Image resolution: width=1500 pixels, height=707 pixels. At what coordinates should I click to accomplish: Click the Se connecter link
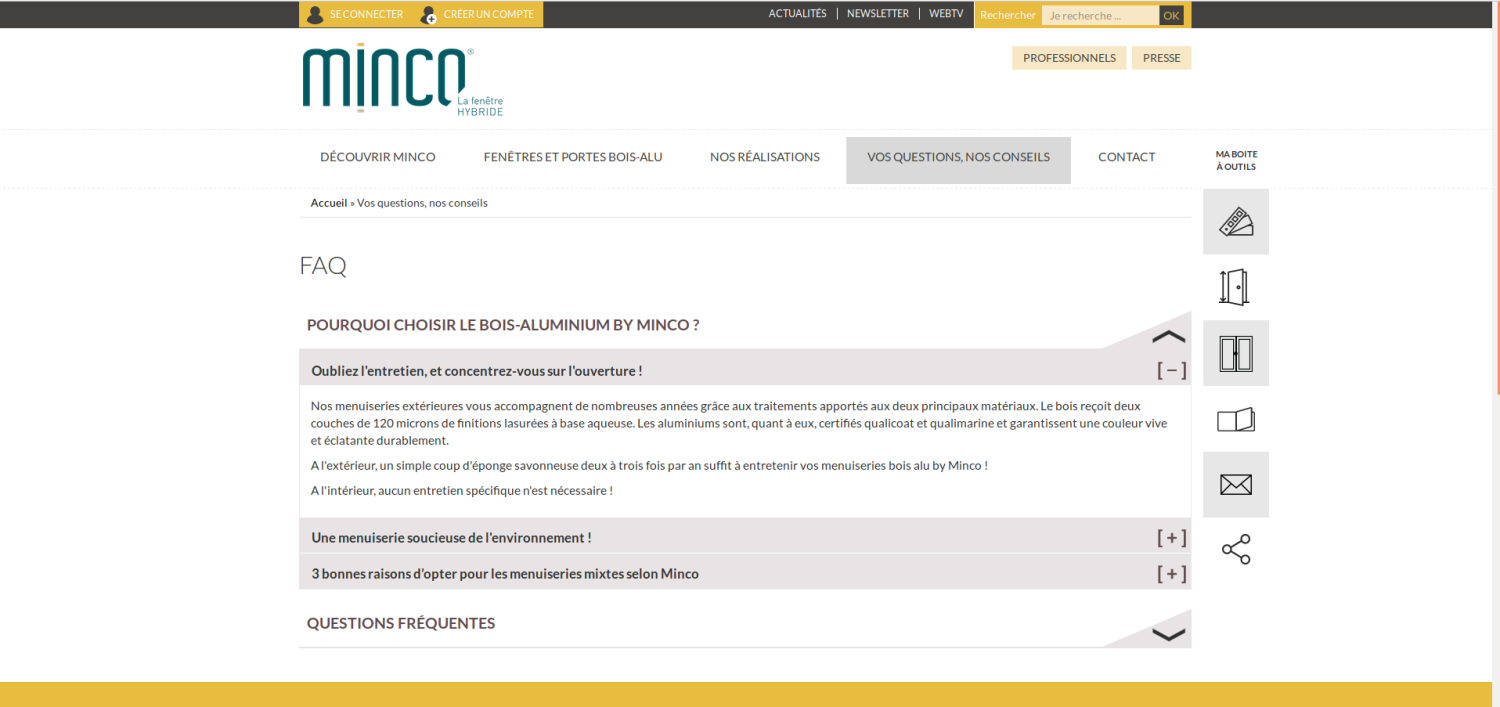point(367,14)
